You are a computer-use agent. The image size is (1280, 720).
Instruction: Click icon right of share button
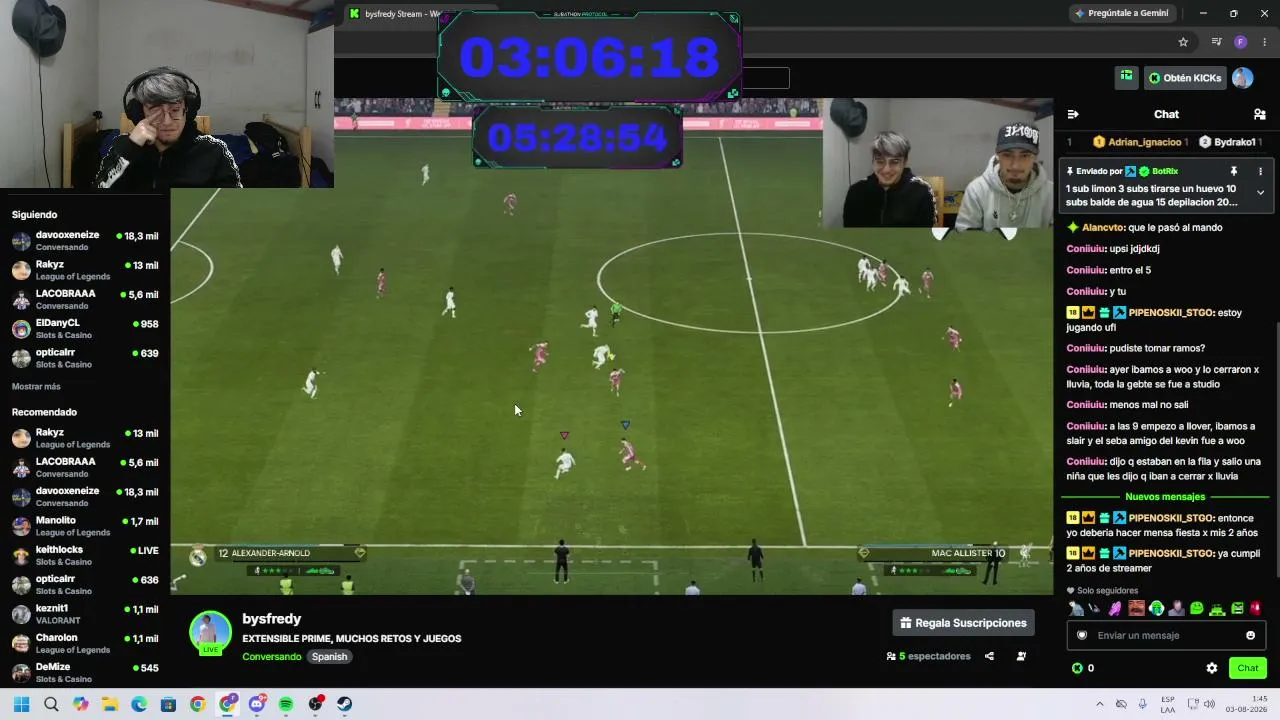pyautogui.click(x=1021, y=656)
